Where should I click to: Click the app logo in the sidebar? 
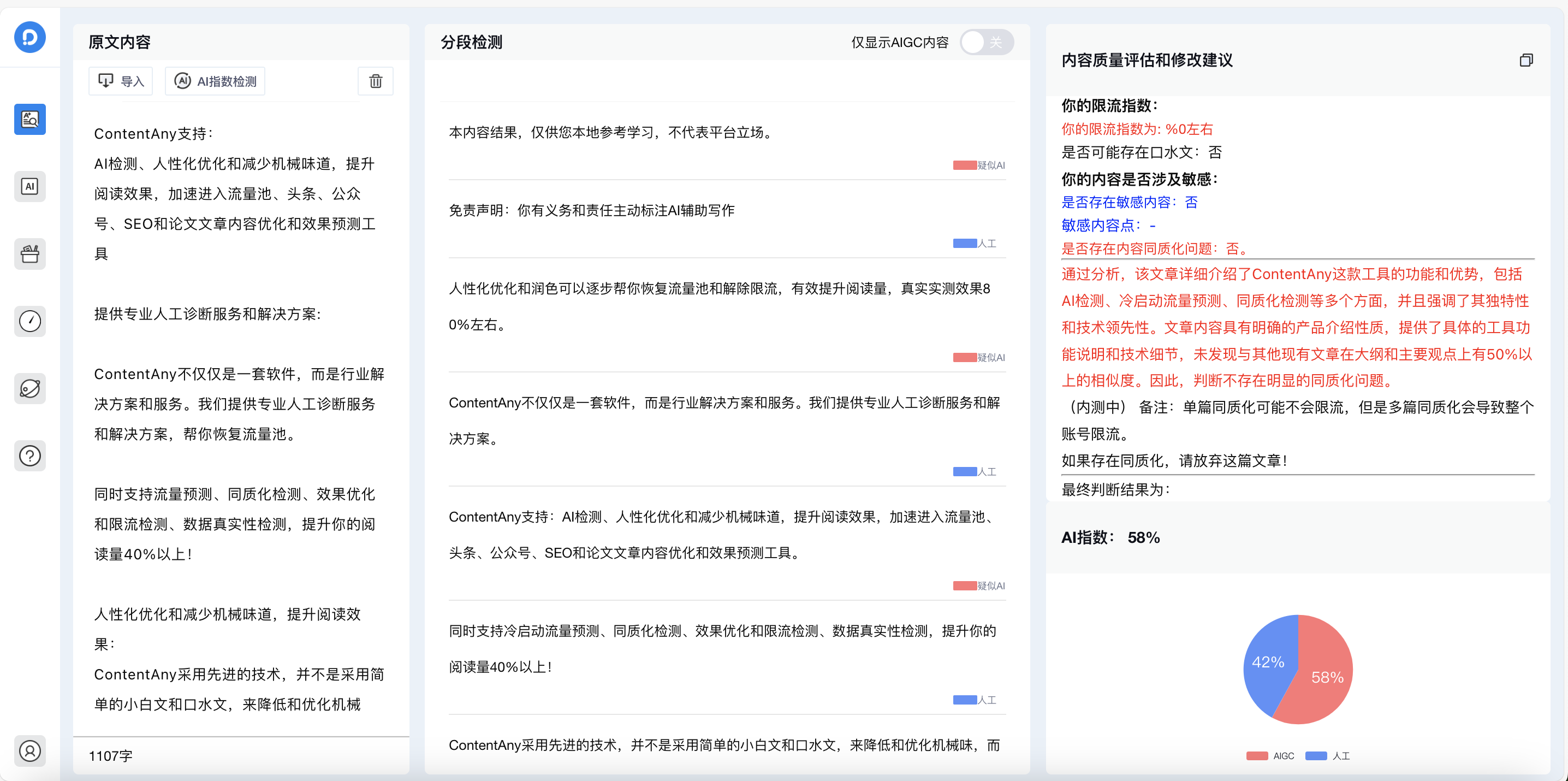(30, 37)
